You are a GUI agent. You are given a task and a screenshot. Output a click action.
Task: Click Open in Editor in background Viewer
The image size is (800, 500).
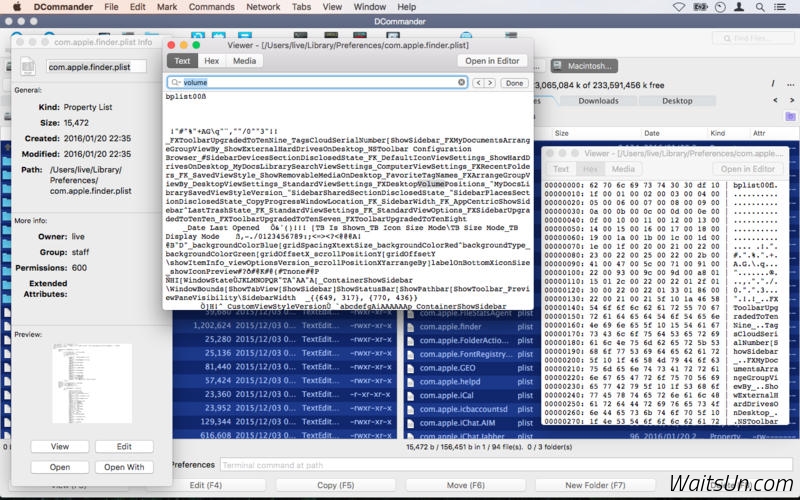[x=747, y=169]
